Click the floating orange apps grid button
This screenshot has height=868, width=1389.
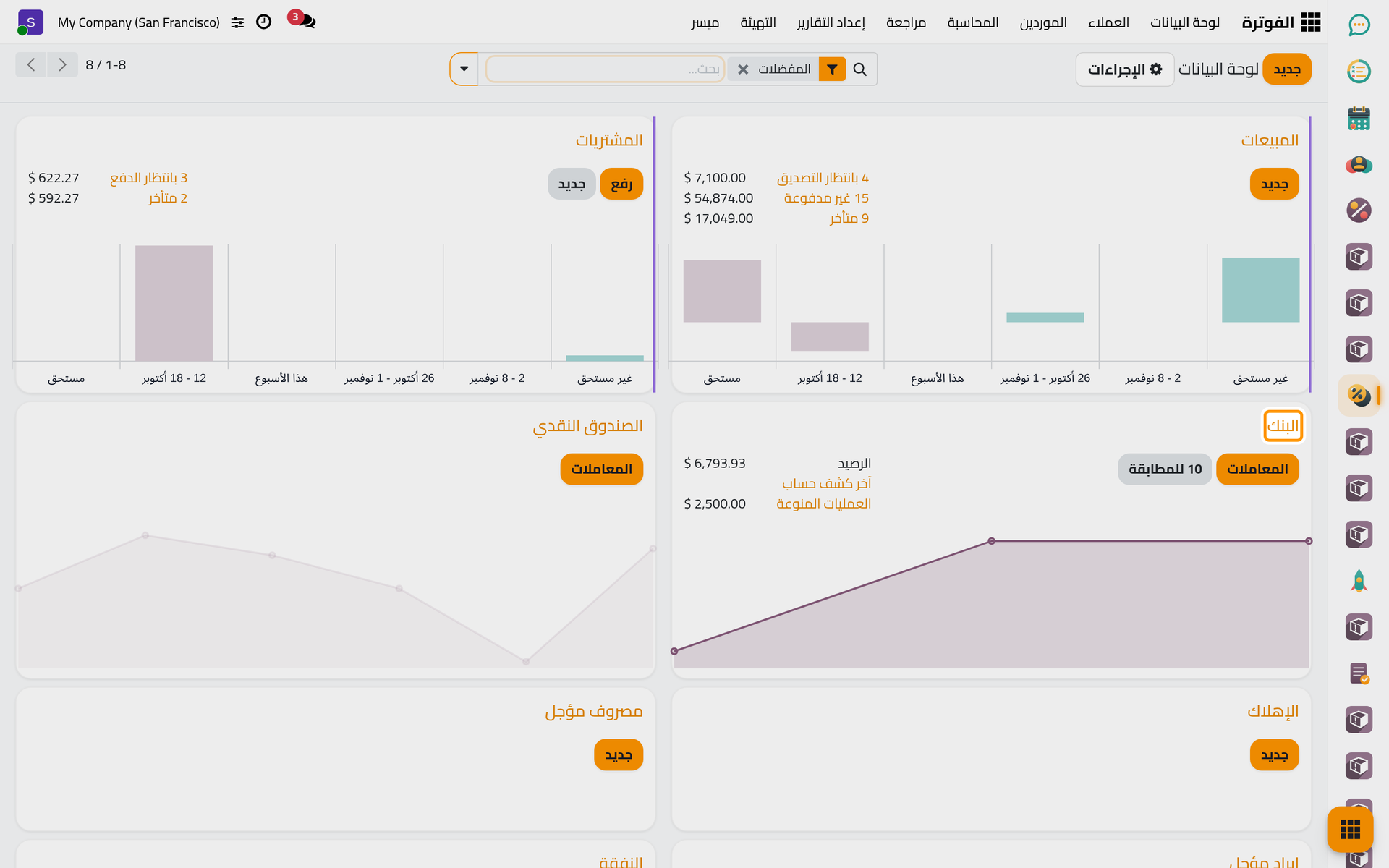pos(1350,829)
